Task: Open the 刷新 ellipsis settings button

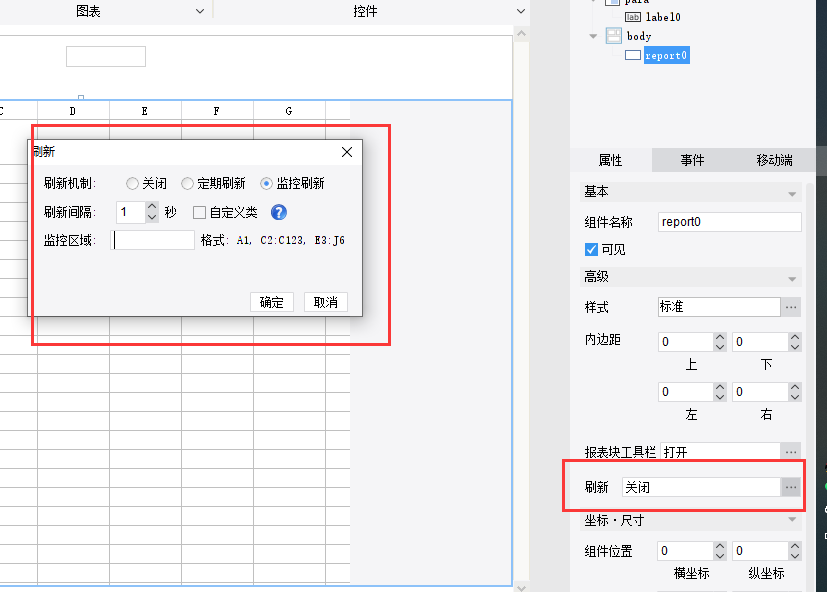Action: click(791, 487)
